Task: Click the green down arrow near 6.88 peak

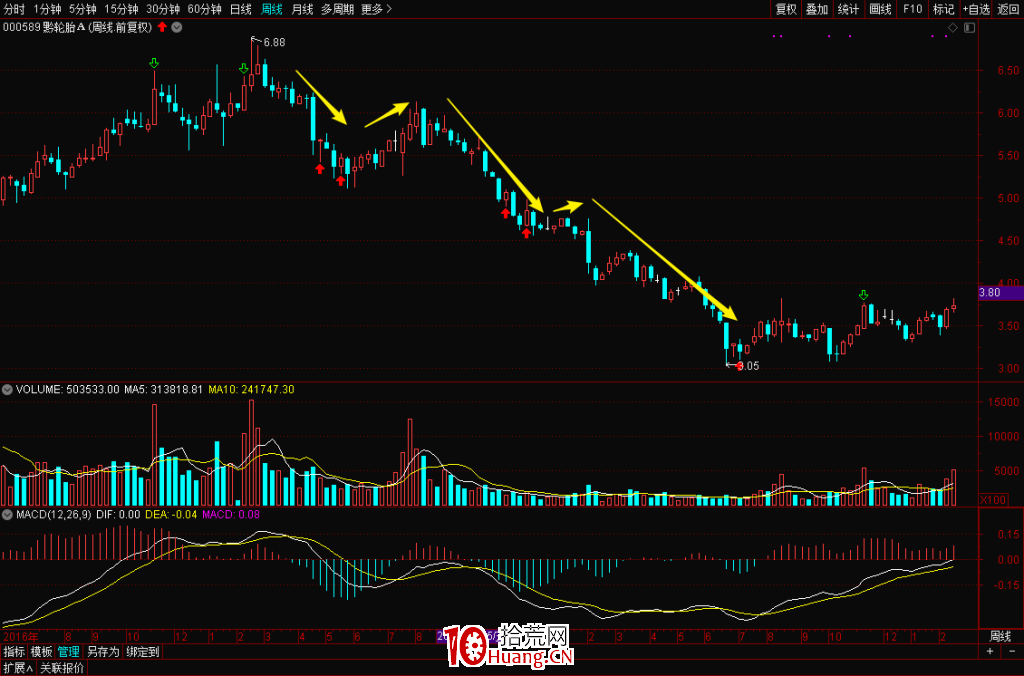Action: tap(243, 69)
